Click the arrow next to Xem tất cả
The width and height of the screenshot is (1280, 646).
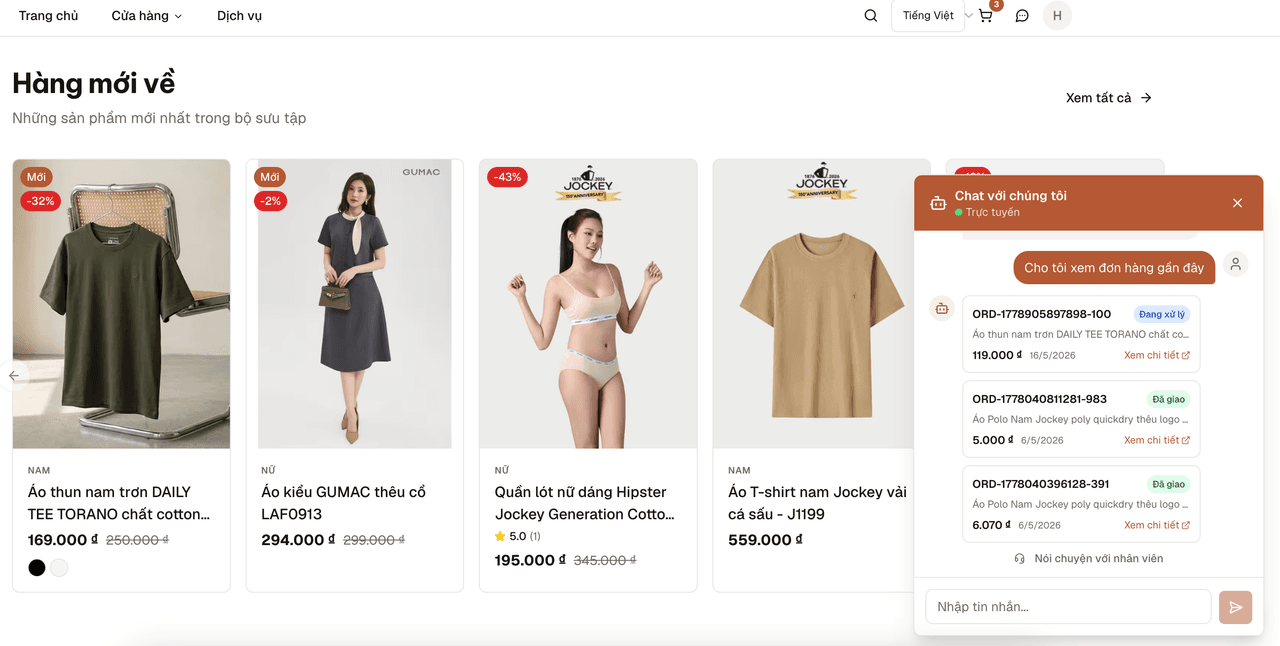(1146, 98)
